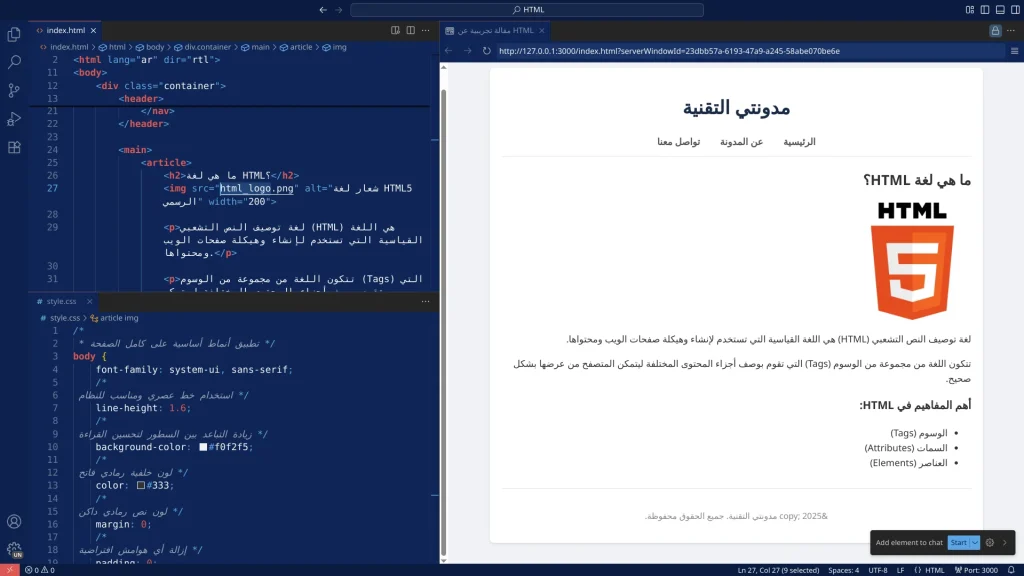Toggle primary side bar visibility
Viewport: 1024px width, 576px height.
pyautogui.click(x=985, y=10)
